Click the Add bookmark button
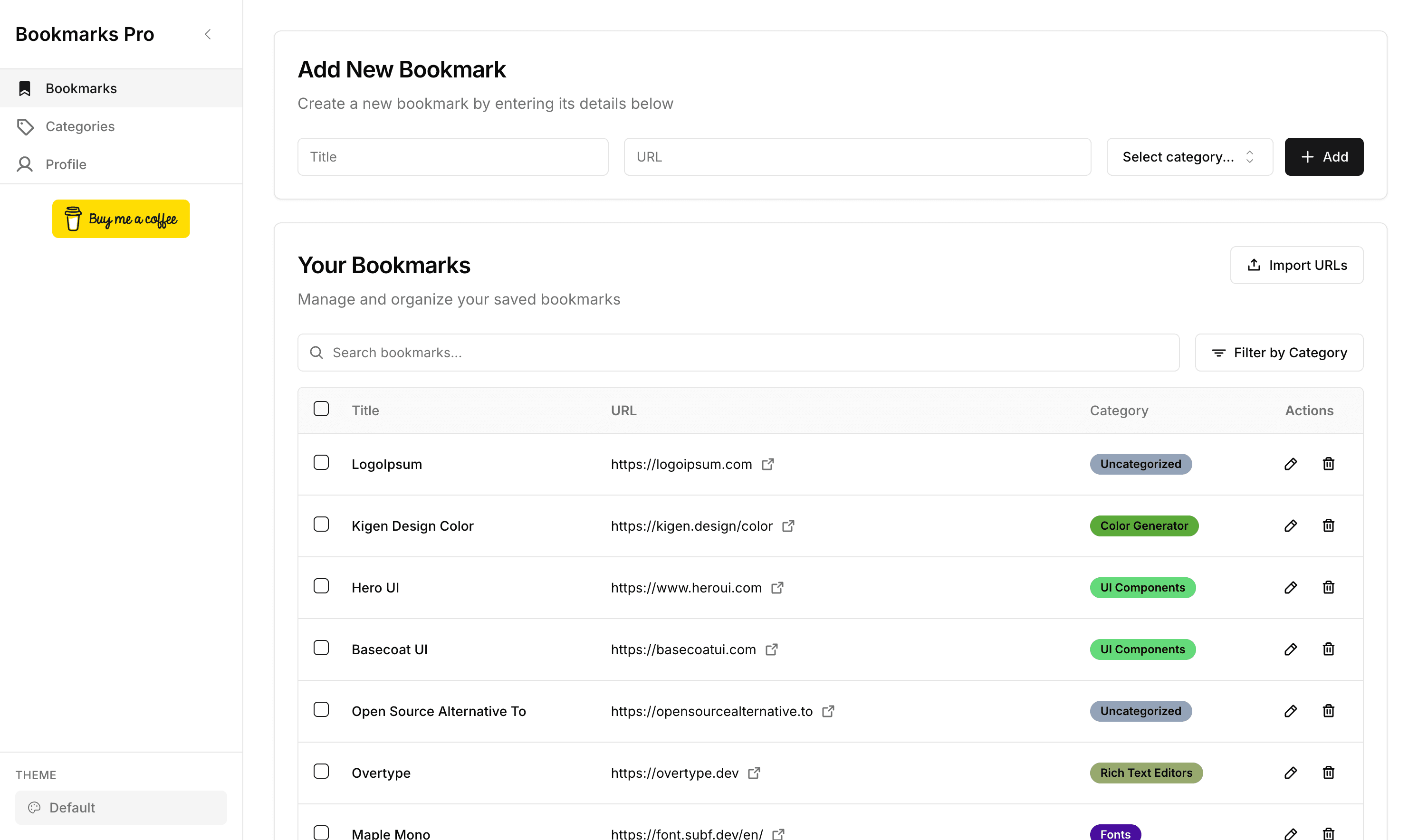The width and height of the screenshot is (1418, 840). (x=1323, y=157)
